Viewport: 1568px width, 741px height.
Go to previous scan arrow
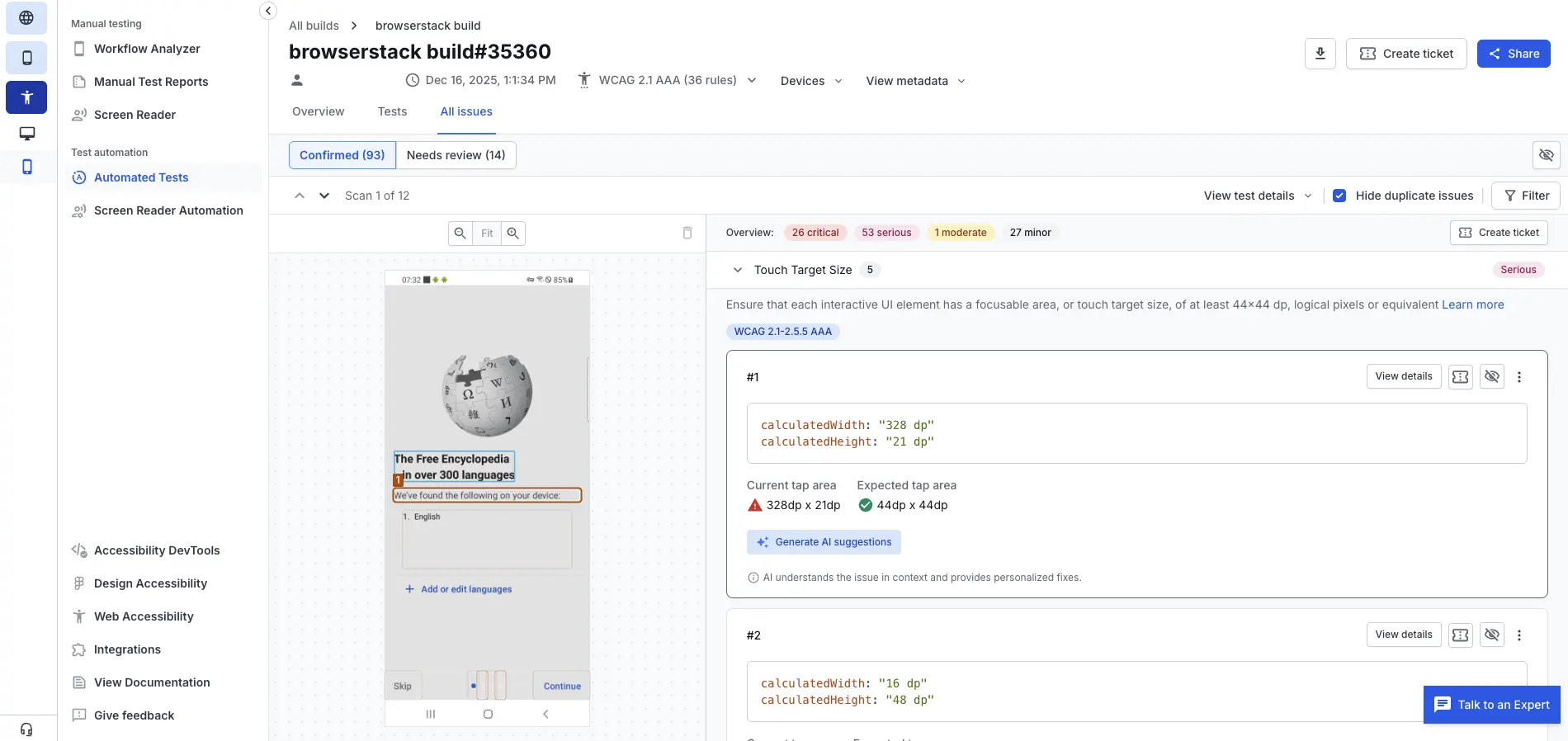[300, 196]
